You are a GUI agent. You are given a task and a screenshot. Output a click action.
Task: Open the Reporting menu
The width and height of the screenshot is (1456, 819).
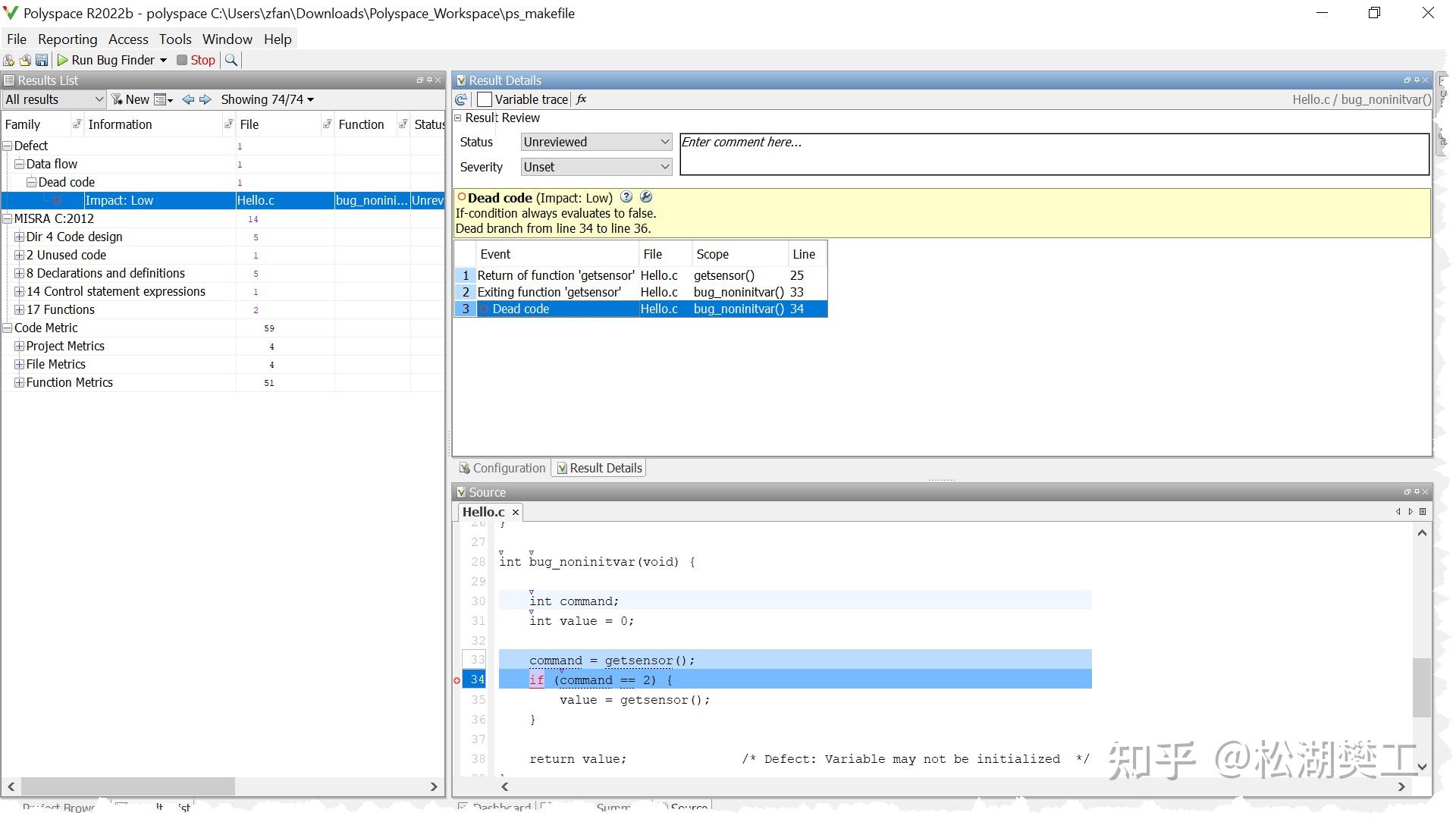[67, 39]
